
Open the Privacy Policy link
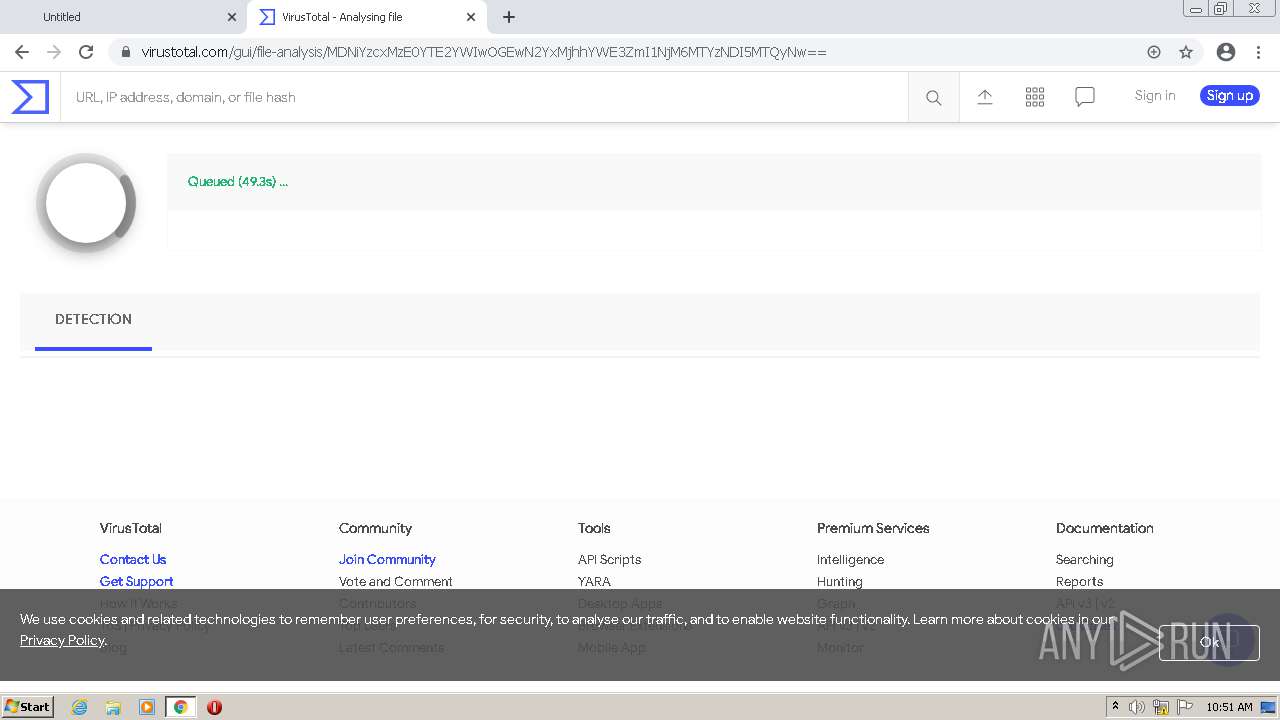[x=62, y=640]
